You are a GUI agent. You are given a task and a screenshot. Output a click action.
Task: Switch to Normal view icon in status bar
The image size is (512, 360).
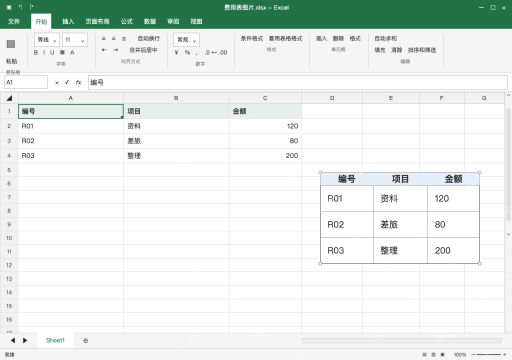[x=424, y=355]
